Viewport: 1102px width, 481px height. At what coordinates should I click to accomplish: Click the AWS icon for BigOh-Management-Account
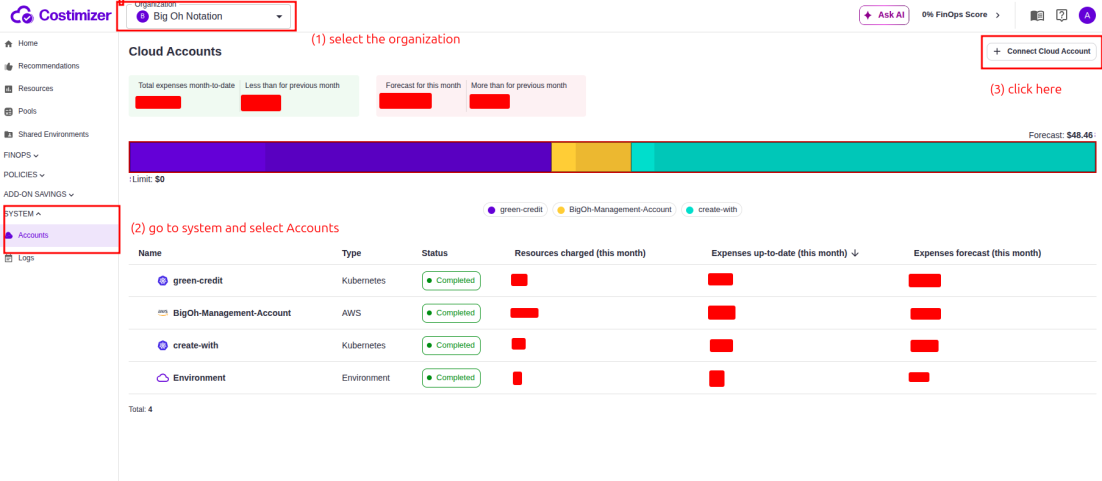point(163,313)
